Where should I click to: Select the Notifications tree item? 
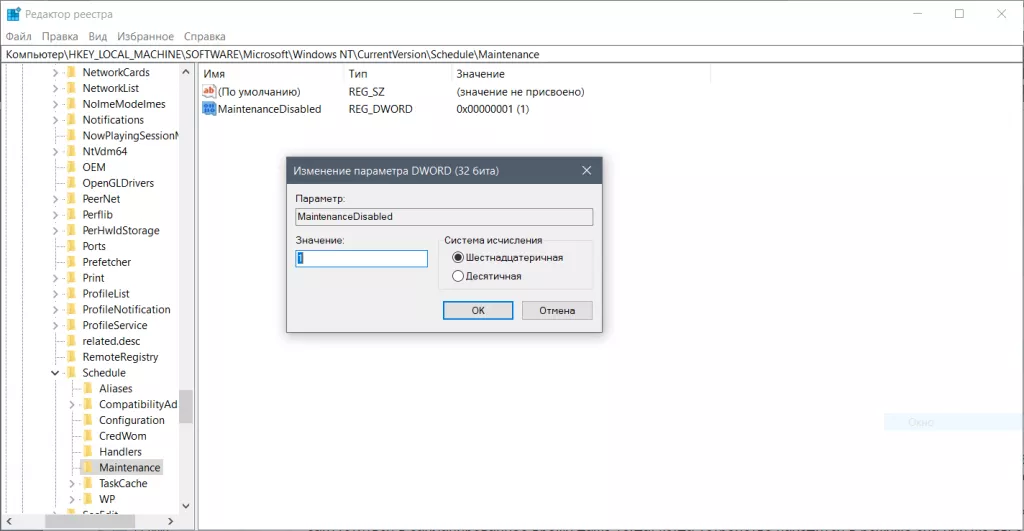coord(113,120)
